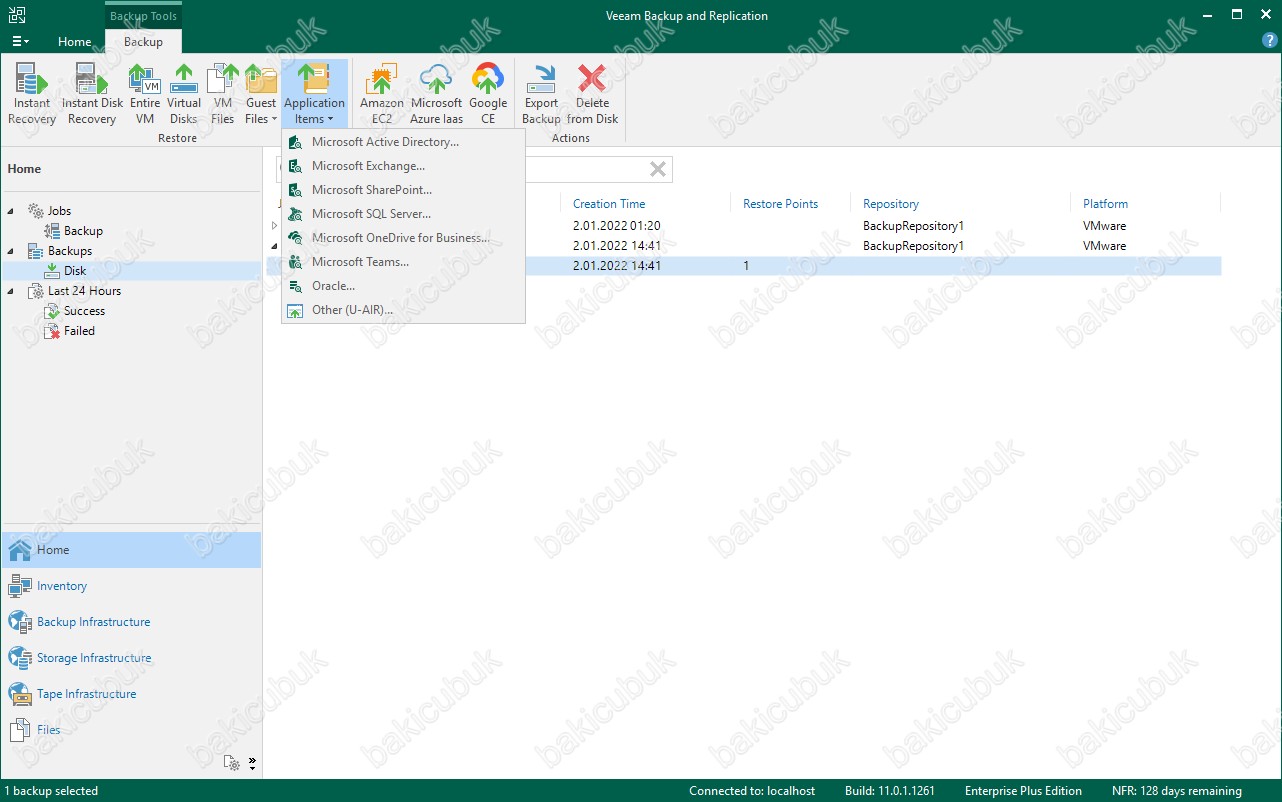The width and height of the screenshot is (1282, 802).
Task: Click the Instant Recovery ribbon icon
Action: pos(32,95)
